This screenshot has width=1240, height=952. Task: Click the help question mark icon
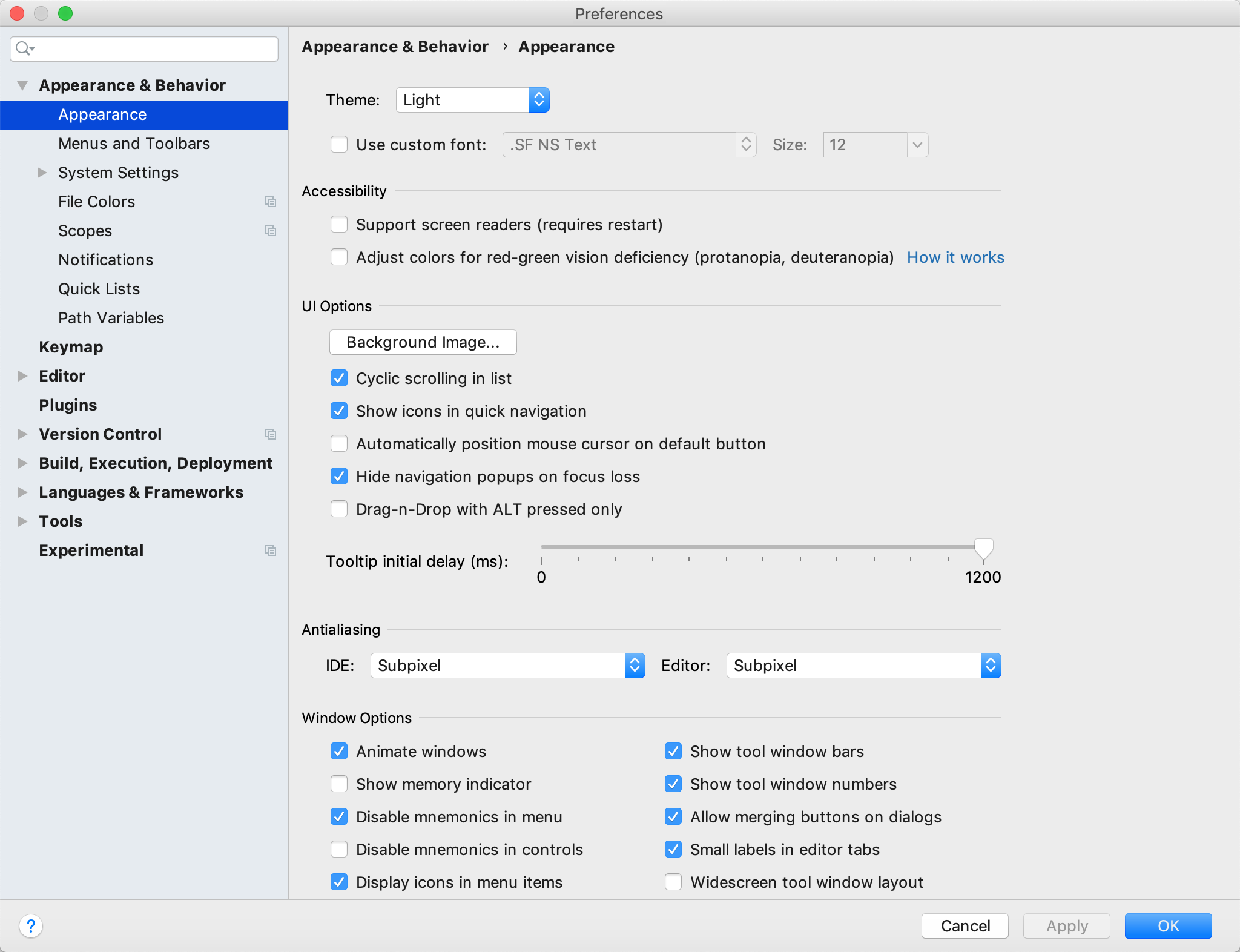pyautogui.click(x=31, y=925)
